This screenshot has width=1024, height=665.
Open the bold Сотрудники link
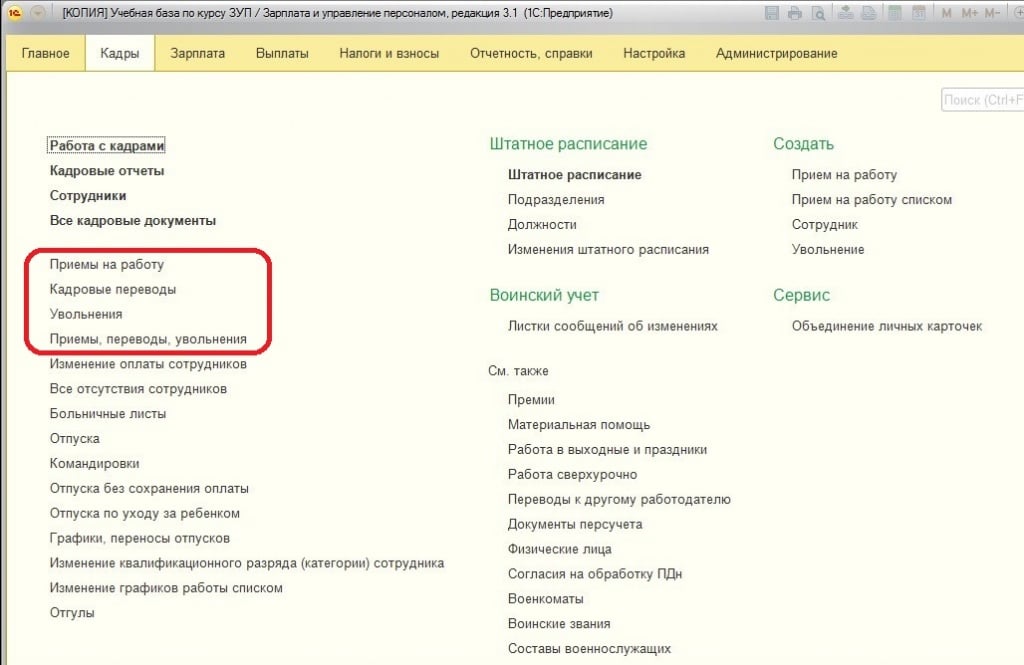coord(88,195)
